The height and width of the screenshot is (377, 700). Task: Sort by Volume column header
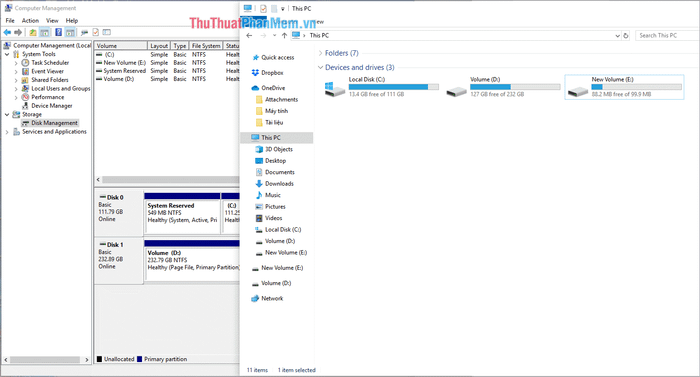(x=121, y=46)
